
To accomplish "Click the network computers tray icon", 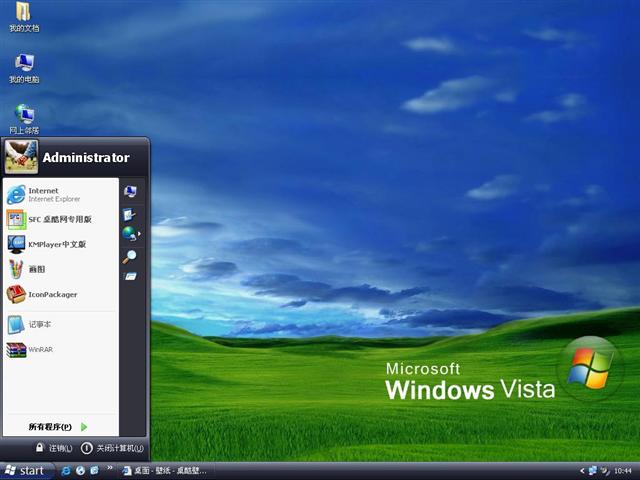I will tap(593, 471).
